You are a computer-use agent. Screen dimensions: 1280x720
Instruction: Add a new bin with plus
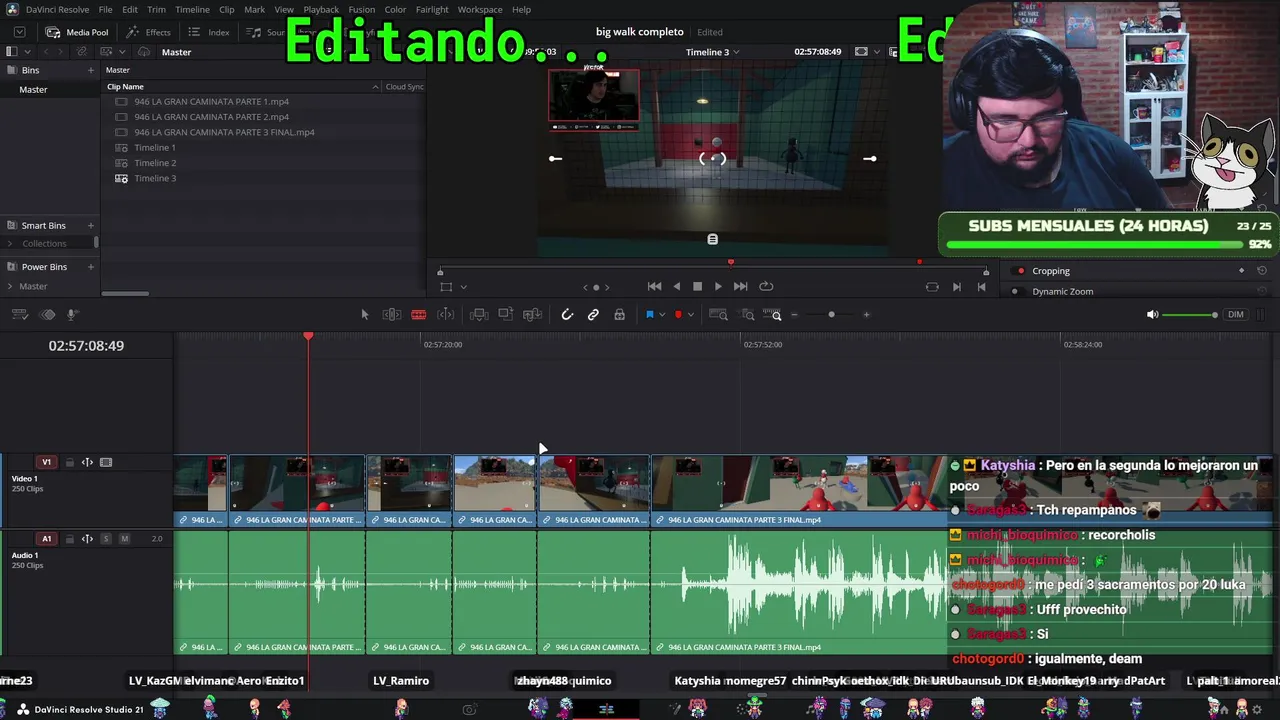point(90,70)
